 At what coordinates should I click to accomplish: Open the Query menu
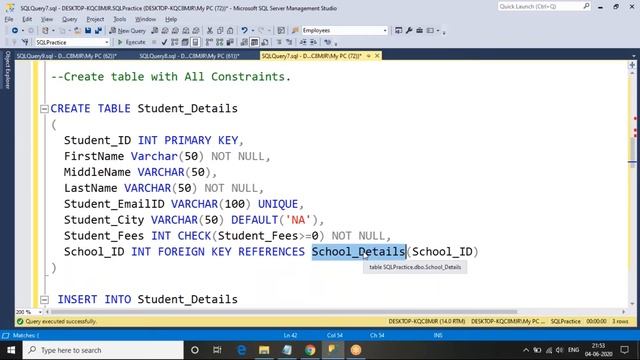pyautogui.click(x=69, y=19)
